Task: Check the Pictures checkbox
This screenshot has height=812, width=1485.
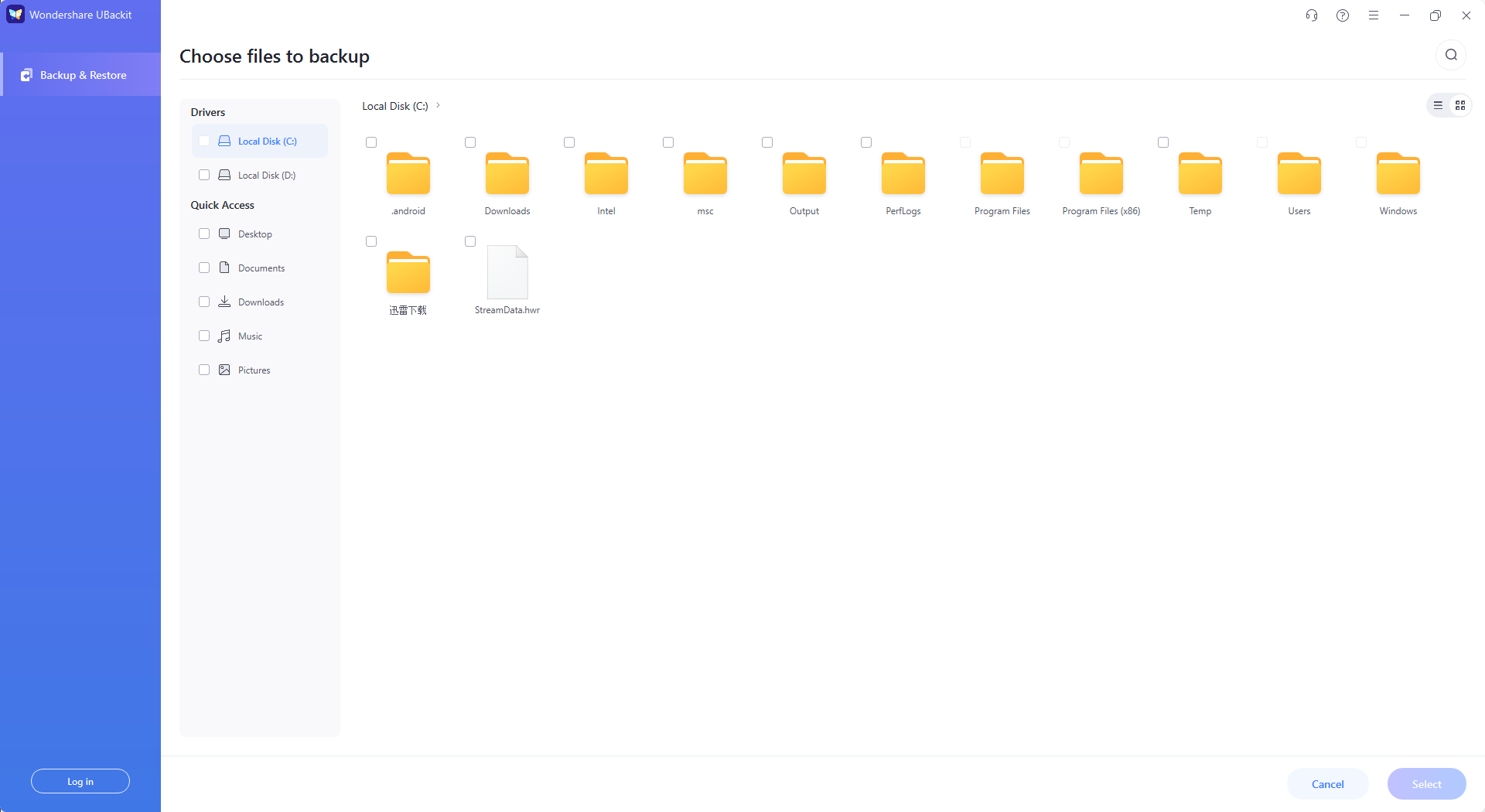Action: 204,370
